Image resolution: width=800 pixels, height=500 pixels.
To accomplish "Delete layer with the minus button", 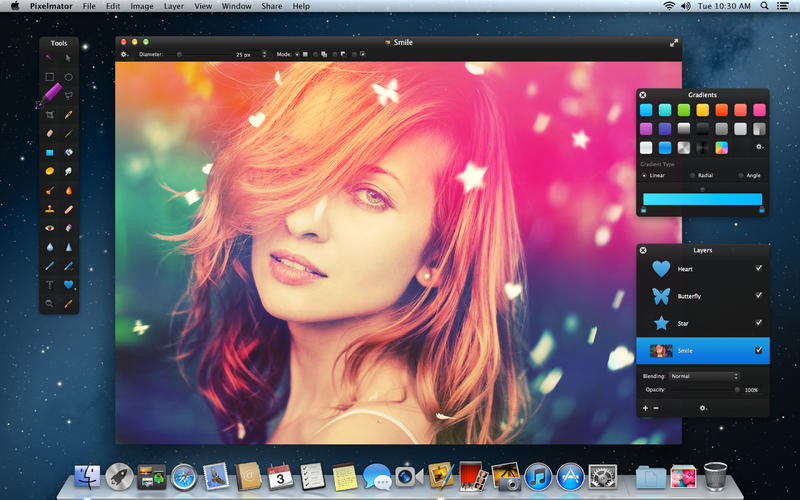I will [x=656, y=408].
